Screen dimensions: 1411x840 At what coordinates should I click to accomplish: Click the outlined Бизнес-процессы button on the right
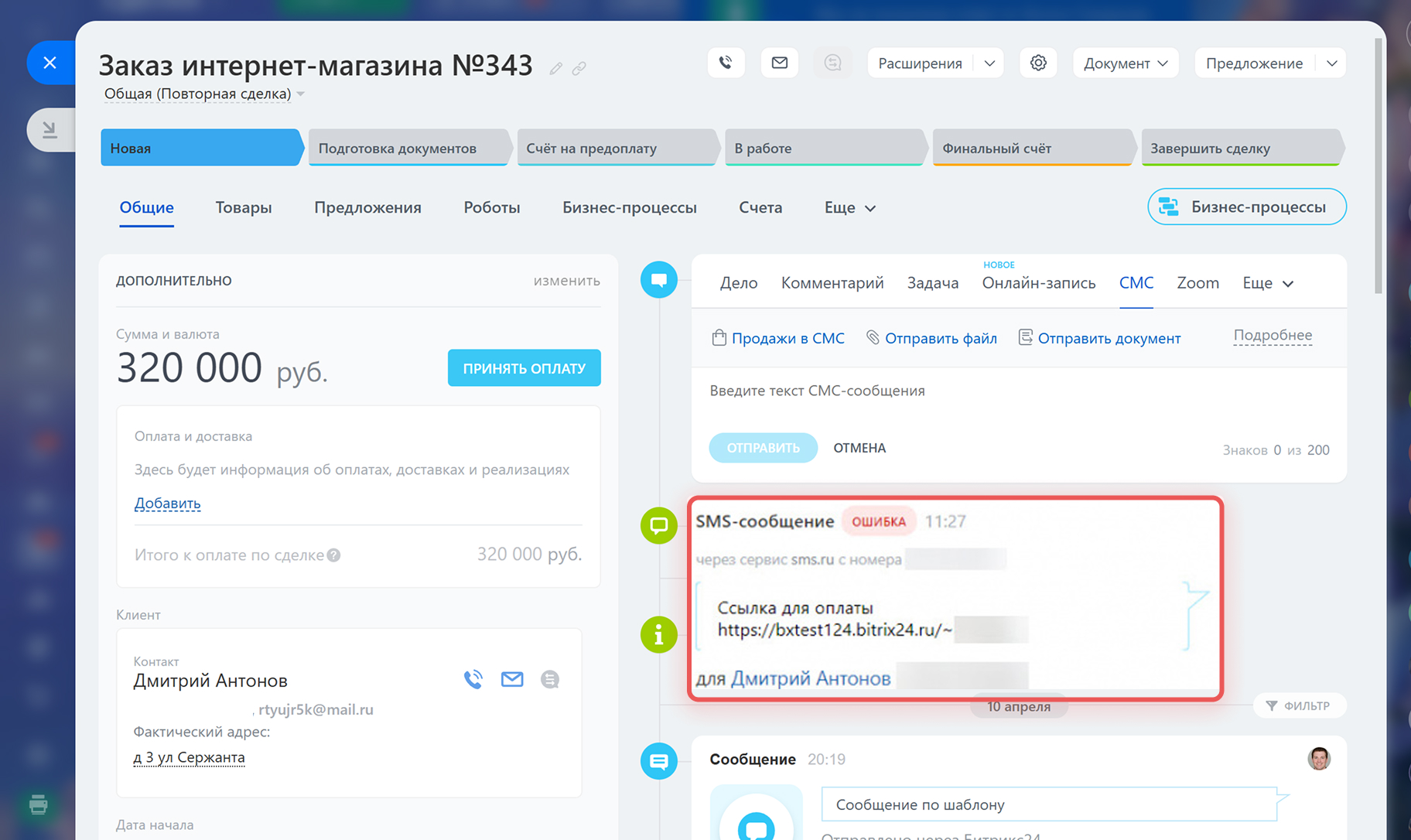point(1247,207)
